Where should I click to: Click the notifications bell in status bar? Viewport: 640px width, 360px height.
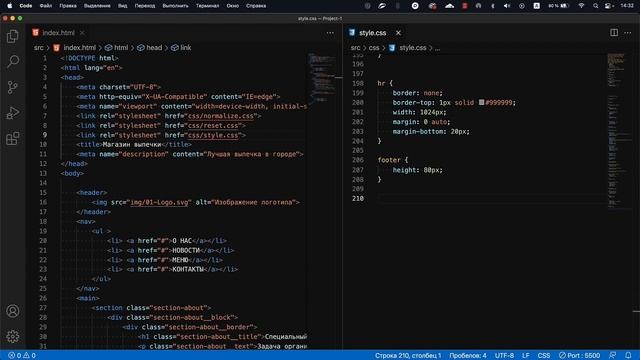(628, 356)
